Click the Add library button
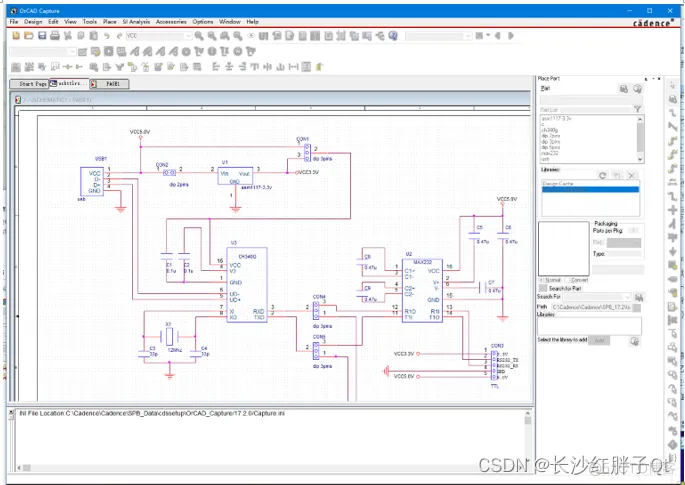 [x=599, y=340]
